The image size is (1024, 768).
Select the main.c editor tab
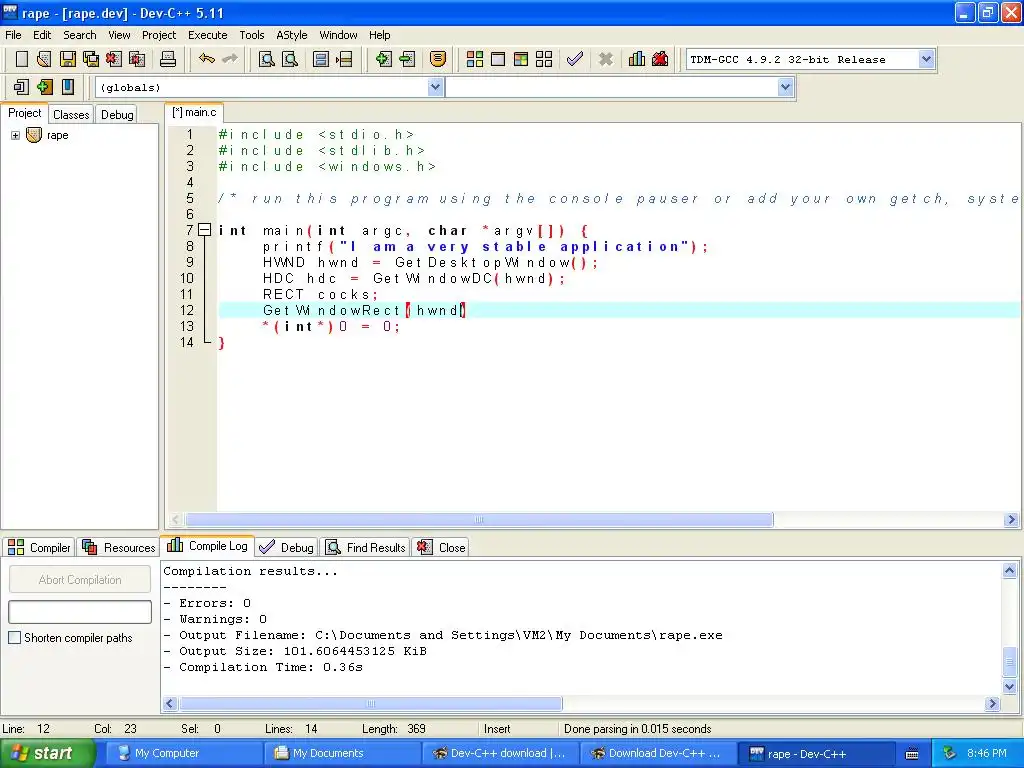[x=195, y=112]
